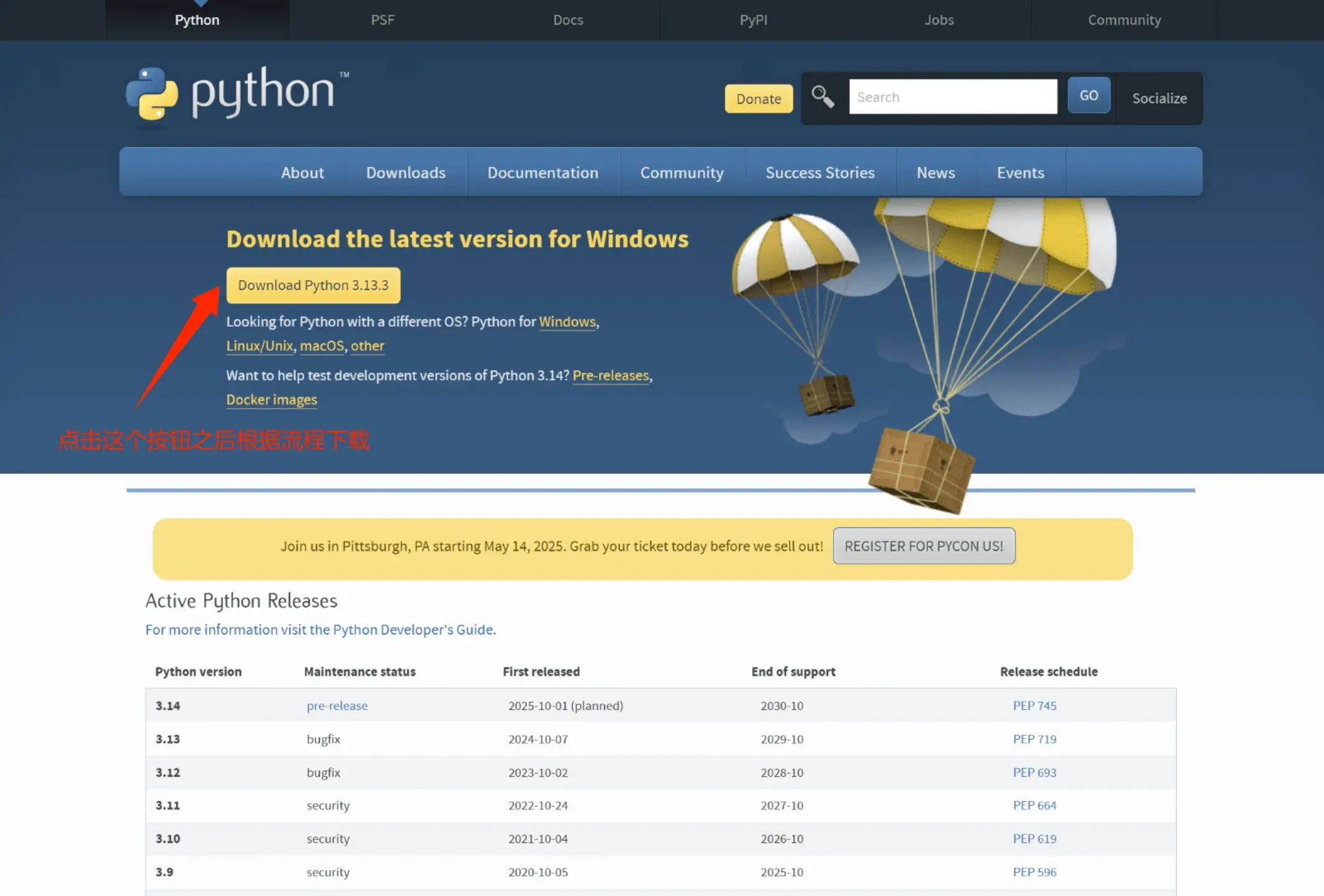This screenshot has height=896, width=1324.
Task: Open the PEP 596 link
Action: [1035, 872]
